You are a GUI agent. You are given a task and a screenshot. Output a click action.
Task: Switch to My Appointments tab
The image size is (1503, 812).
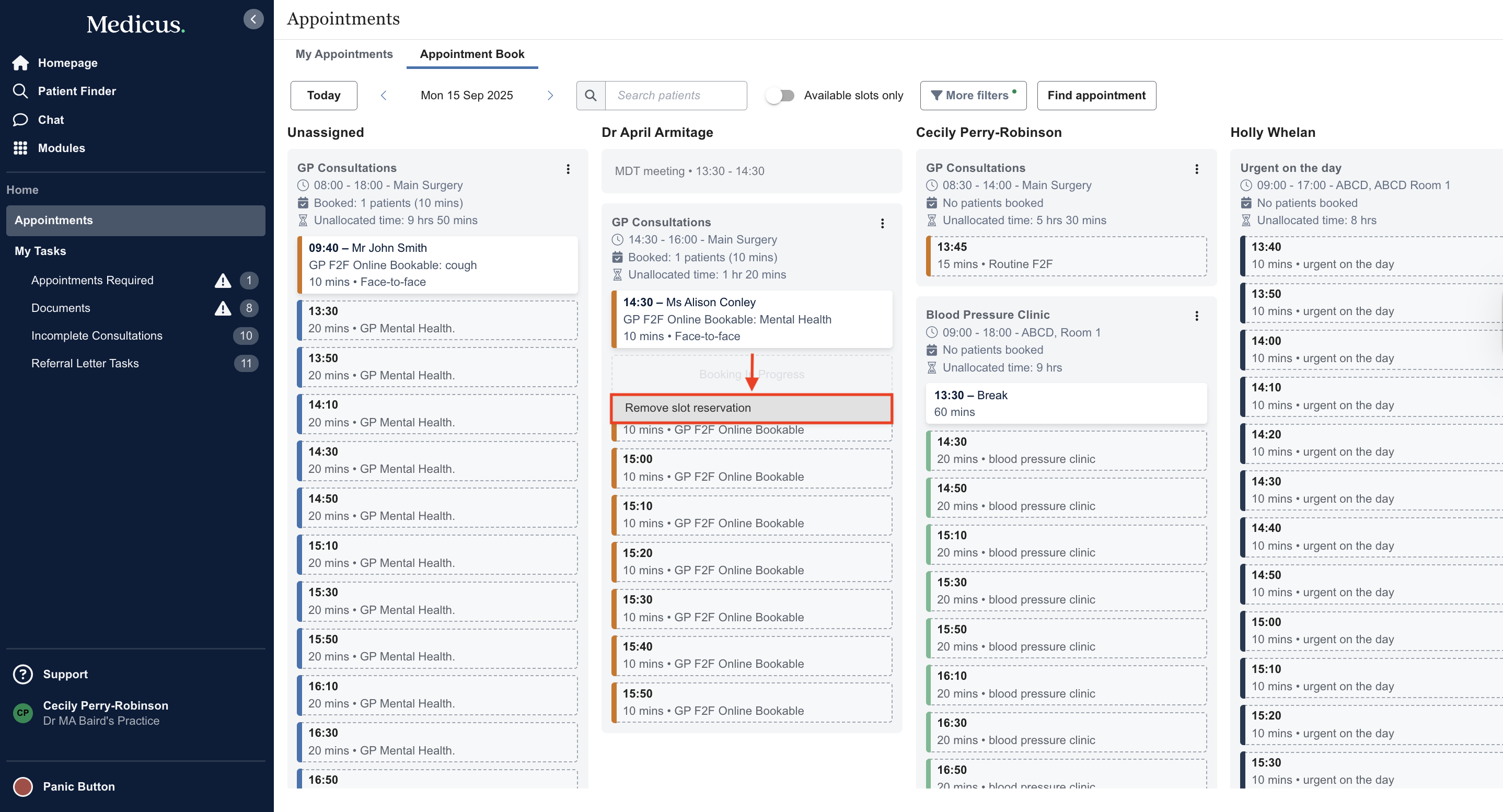[x=344, y=54]
